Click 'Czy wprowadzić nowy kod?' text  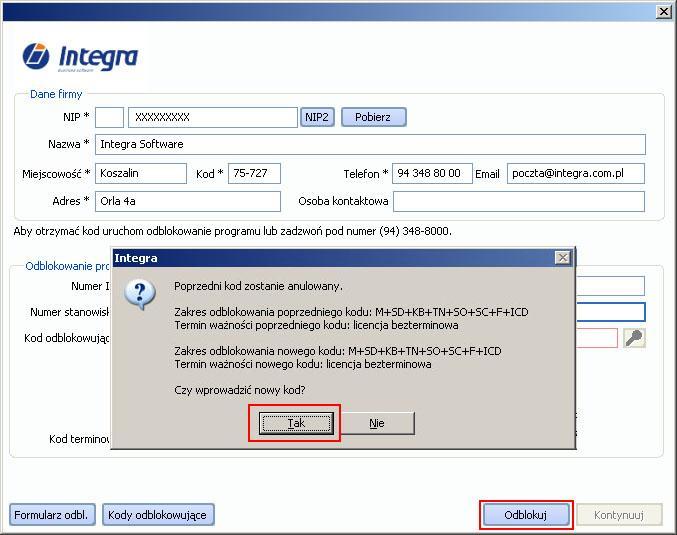coord(240,390)
